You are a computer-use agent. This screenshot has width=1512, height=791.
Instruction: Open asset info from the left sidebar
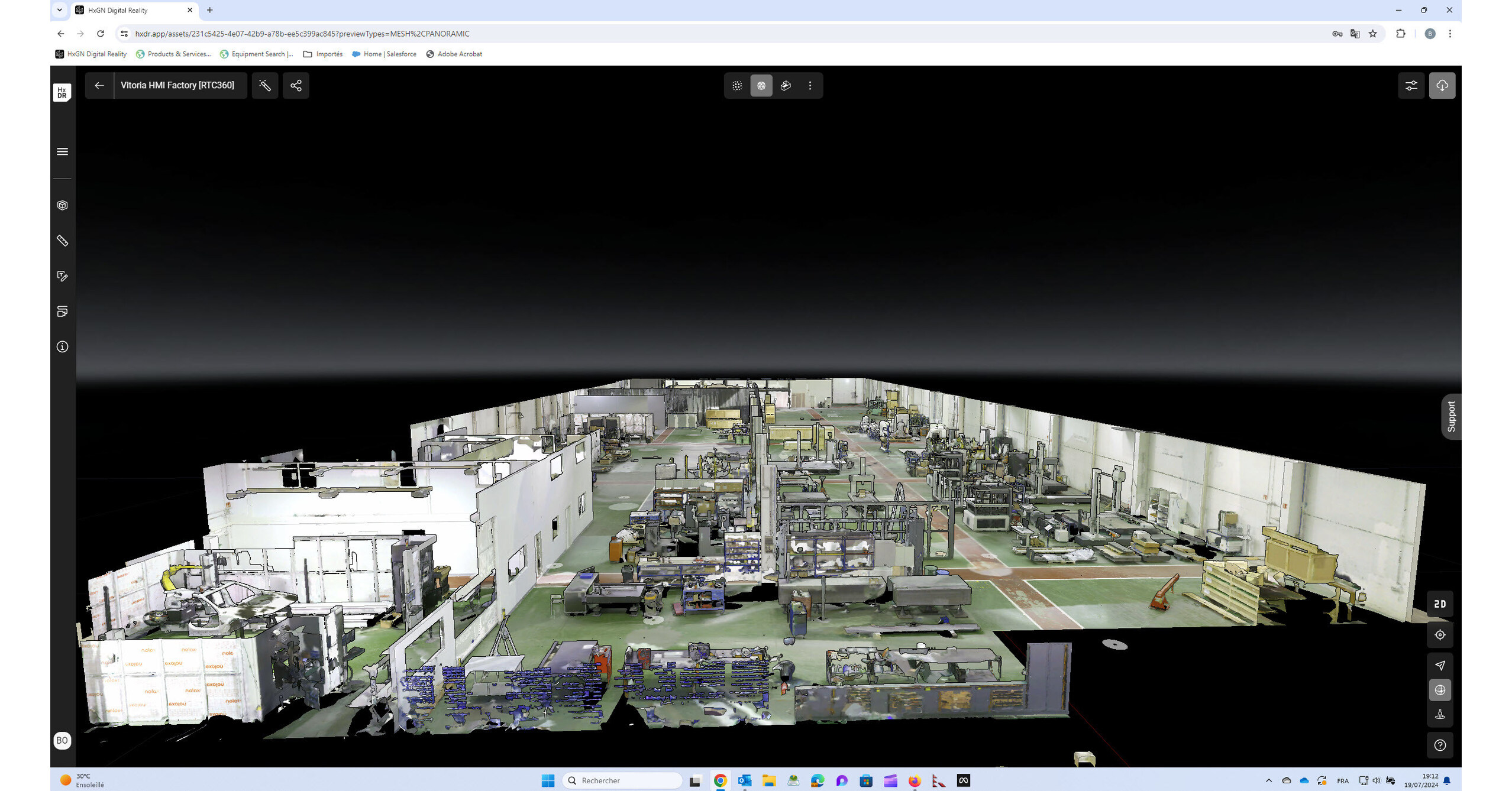click(x=62, y=346)
